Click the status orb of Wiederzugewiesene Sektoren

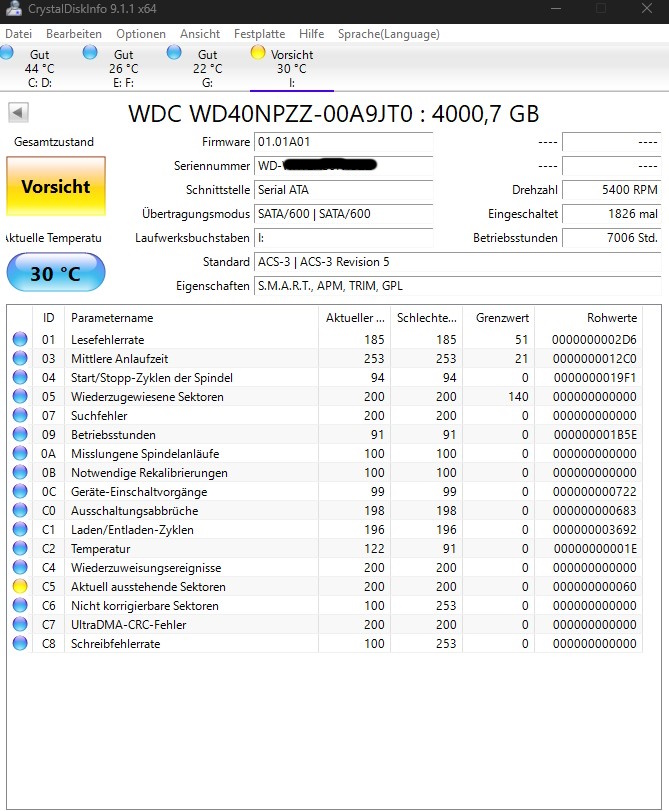point(20,396)
